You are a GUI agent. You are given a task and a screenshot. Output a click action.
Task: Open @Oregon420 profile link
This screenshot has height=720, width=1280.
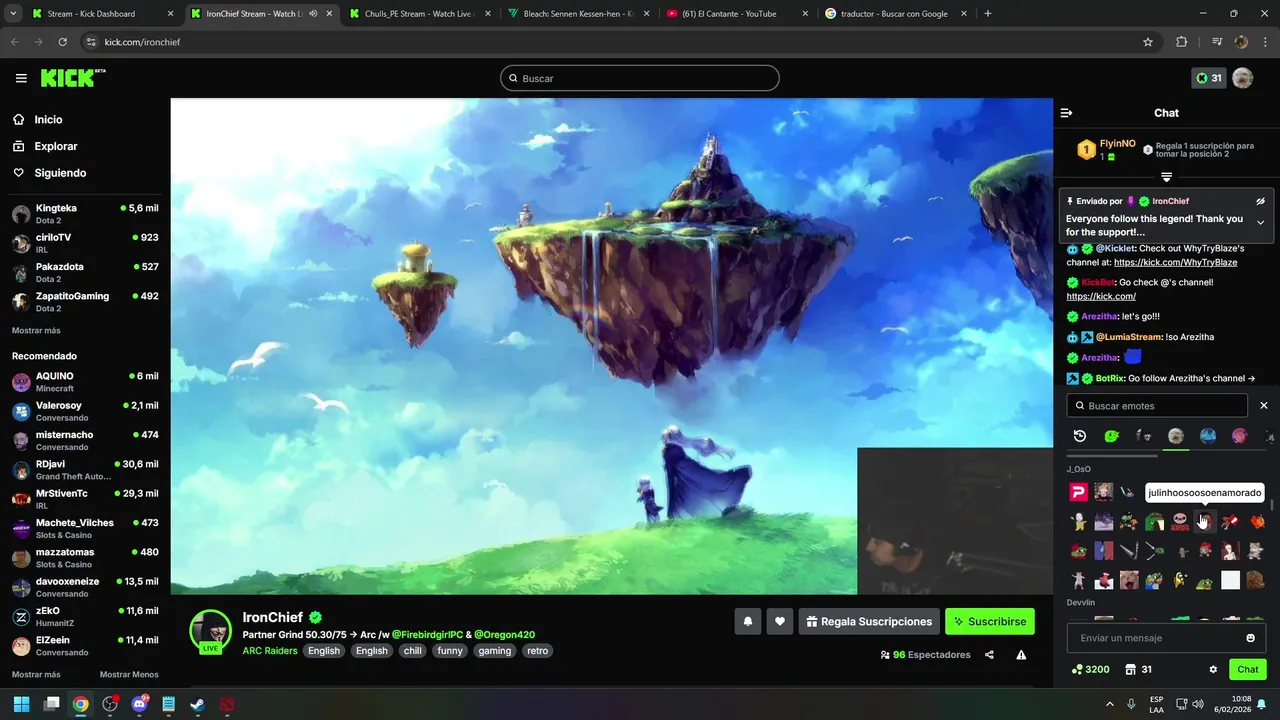click(504, 635)
